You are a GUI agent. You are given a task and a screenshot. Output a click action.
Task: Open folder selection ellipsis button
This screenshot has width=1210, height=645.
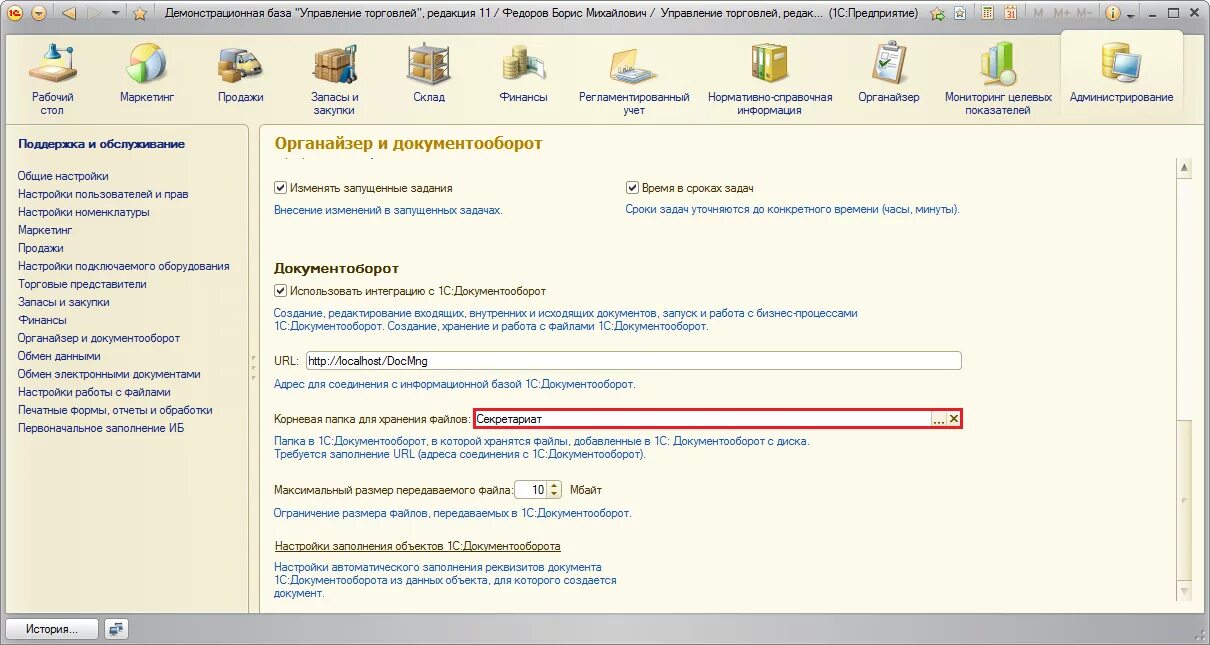pos(938,420)
